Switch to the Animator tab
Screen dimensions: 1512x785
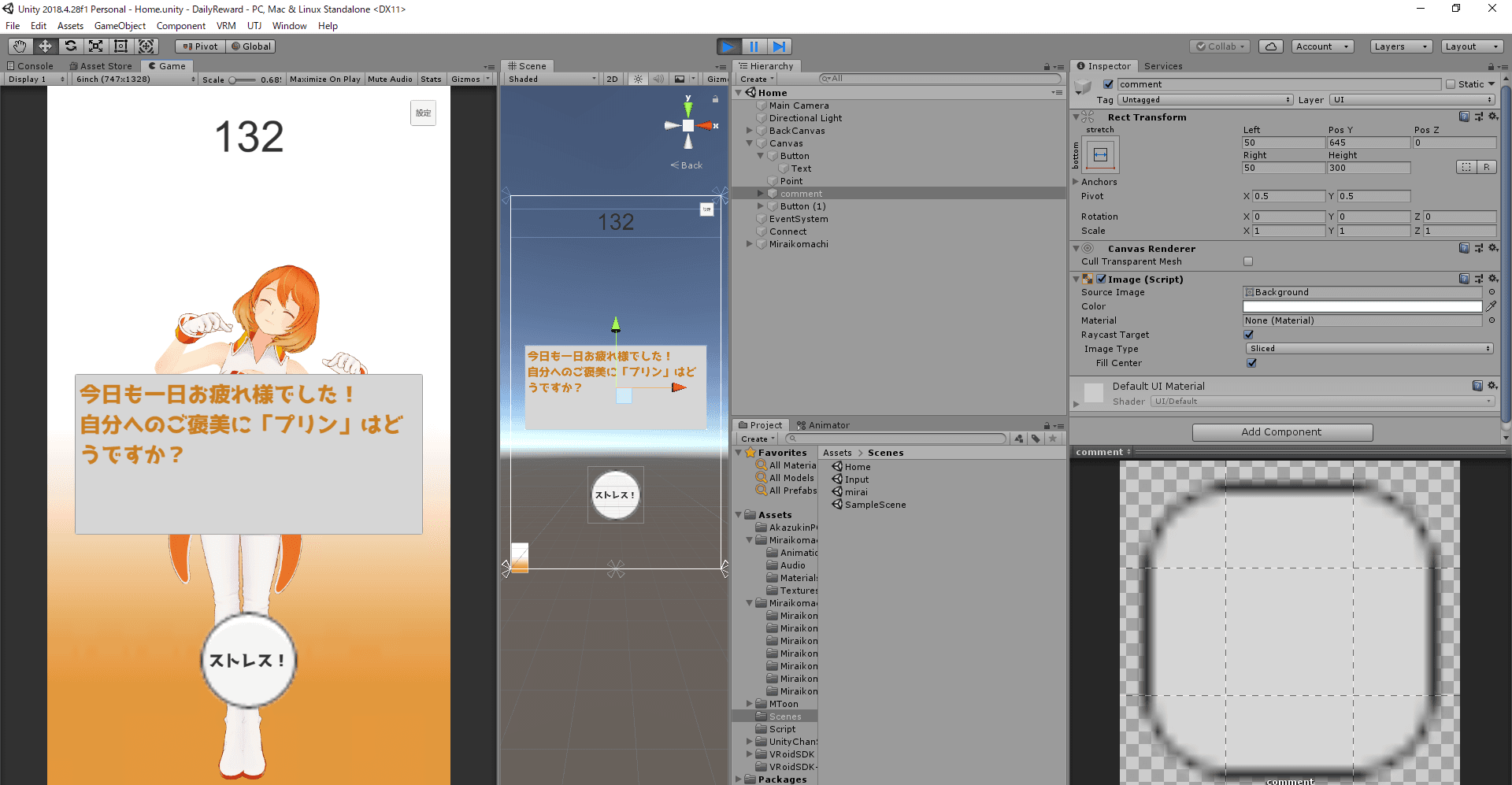point(823,425)
